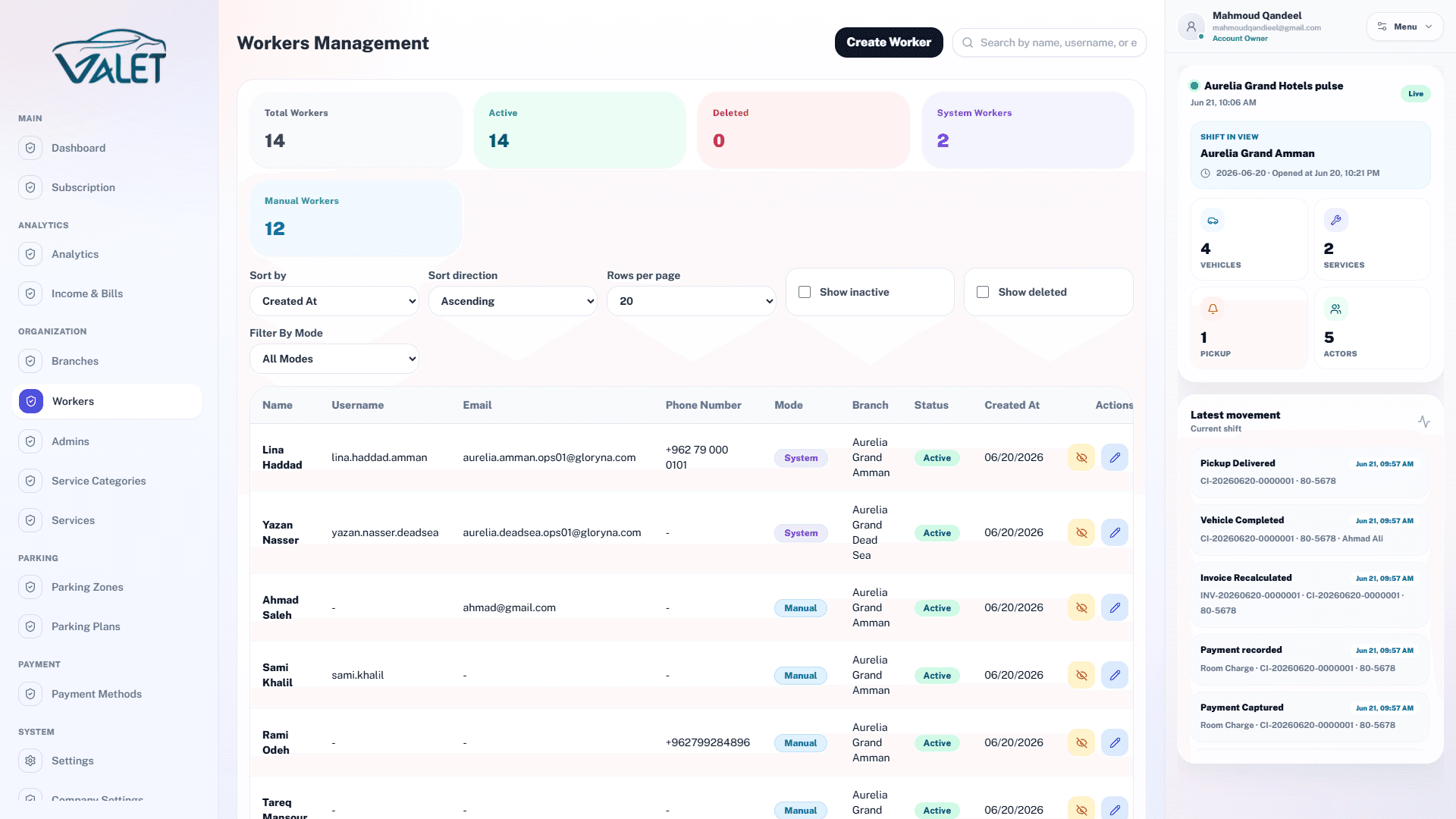1456x819 pixels.
Task: Deactivate Tareq Mansour with eye-off toggle
Action: pyautogui.click(x=1081, y=808)
